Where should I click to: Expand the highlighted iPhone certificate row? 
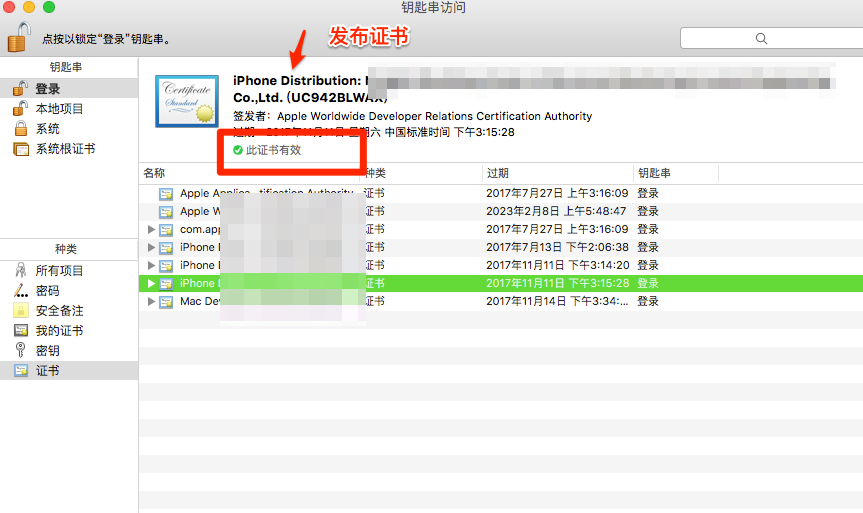pos(151,283)
